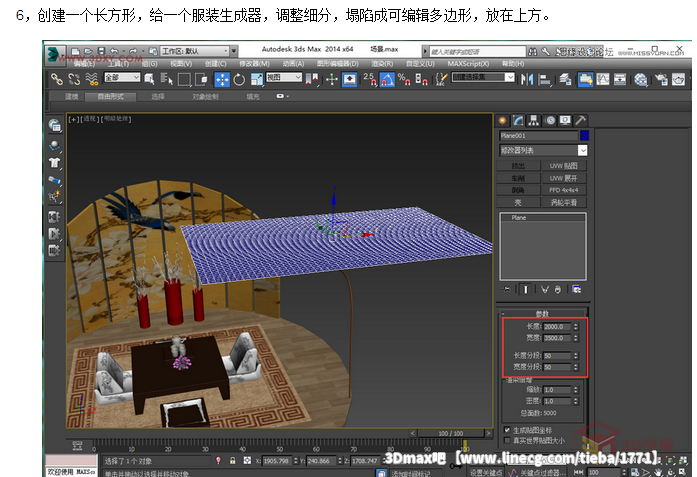Activate the Select and Scale tool
Viewport: 697px width, 477px height.
click(256, 80)
